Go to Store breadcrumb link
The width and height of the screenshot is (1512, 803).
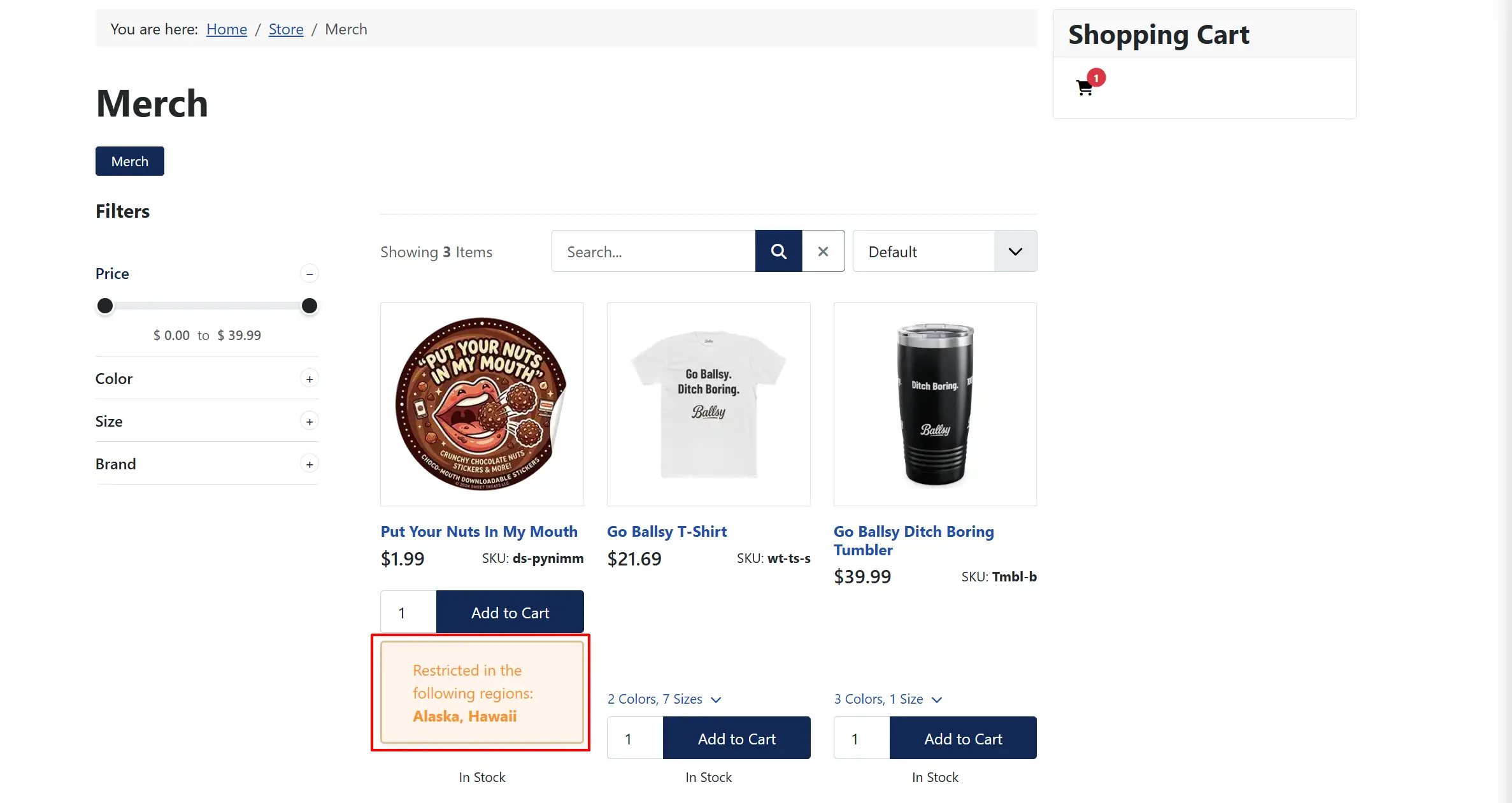(x=286, y=29)
